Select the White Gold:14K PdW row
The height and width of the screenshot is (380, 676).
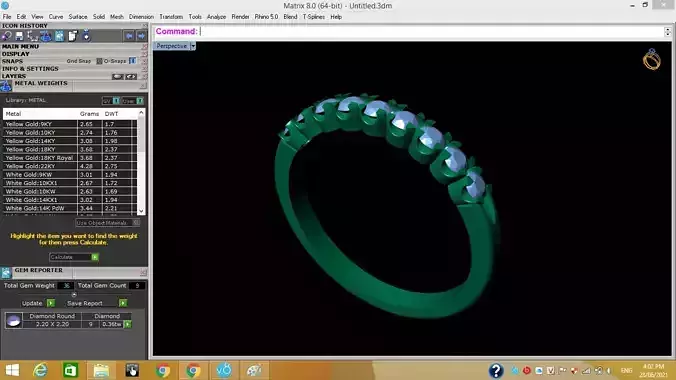click(x=70, y=208)
